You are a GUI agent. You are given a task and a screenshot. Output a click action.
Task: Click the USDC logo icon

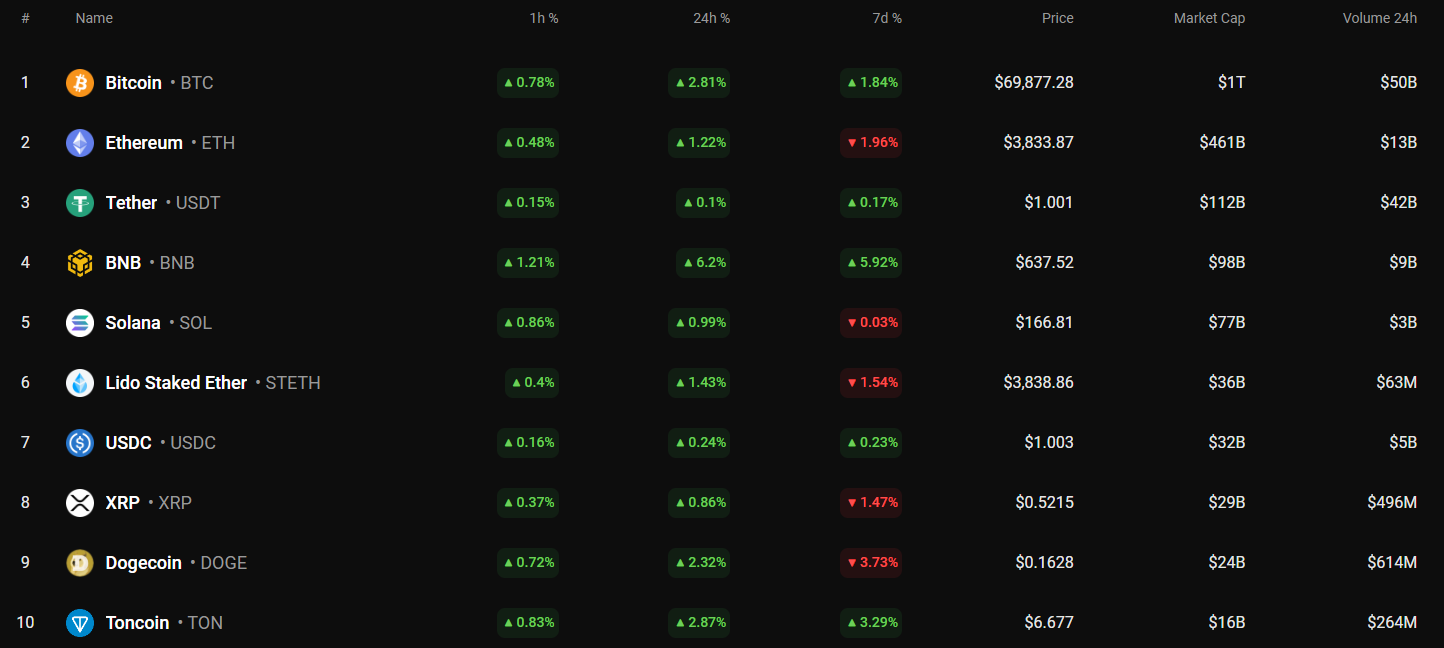[80, 443]
